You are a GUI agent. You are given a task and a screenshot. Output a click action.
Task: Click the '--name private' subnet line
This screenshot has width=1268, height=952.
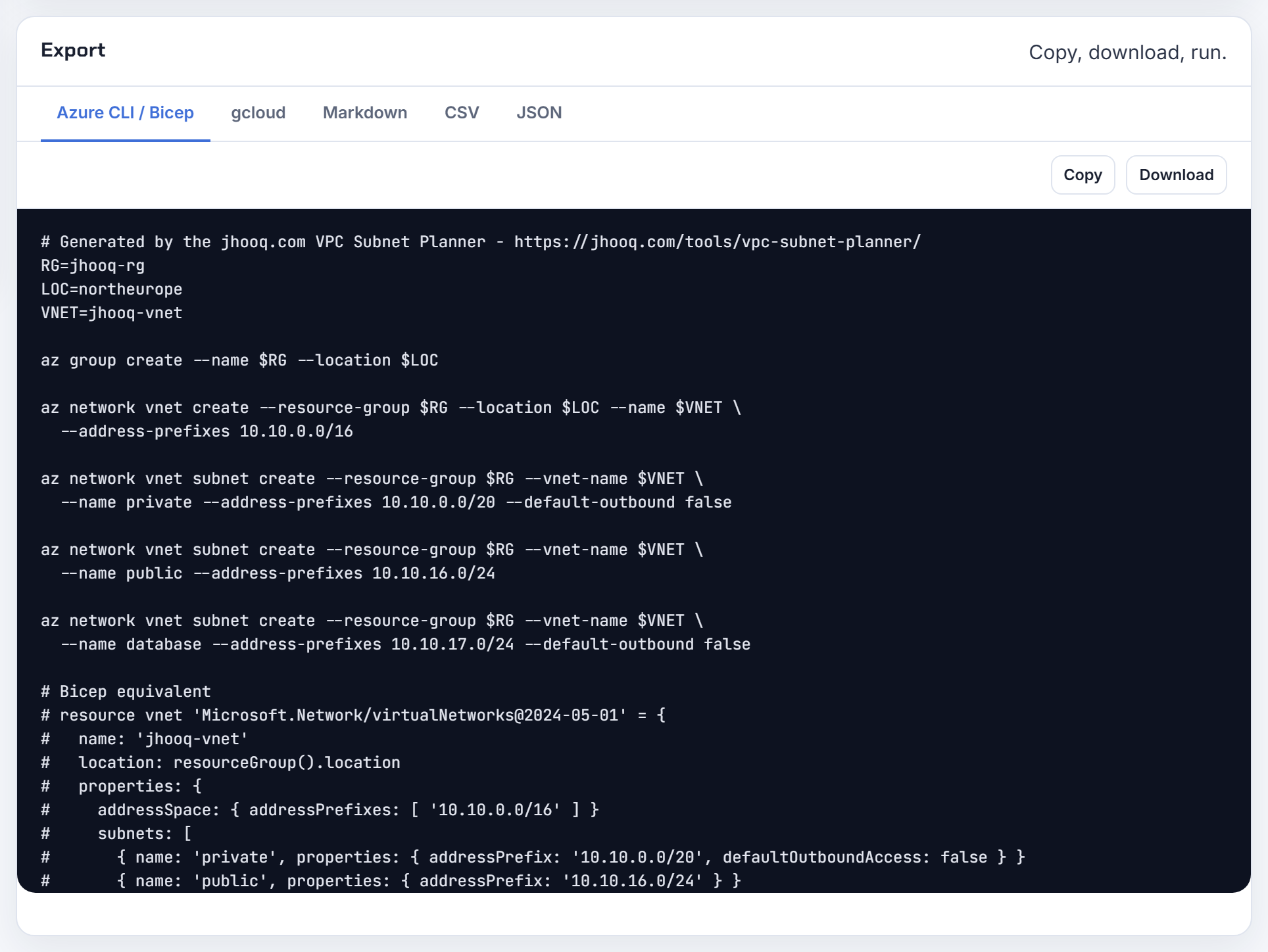(x=396, y=502)
